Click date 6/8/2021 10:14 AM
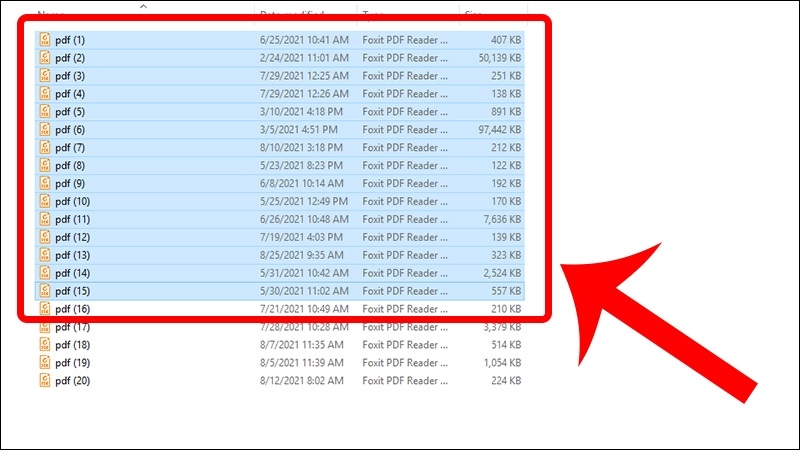 (302, 183)
